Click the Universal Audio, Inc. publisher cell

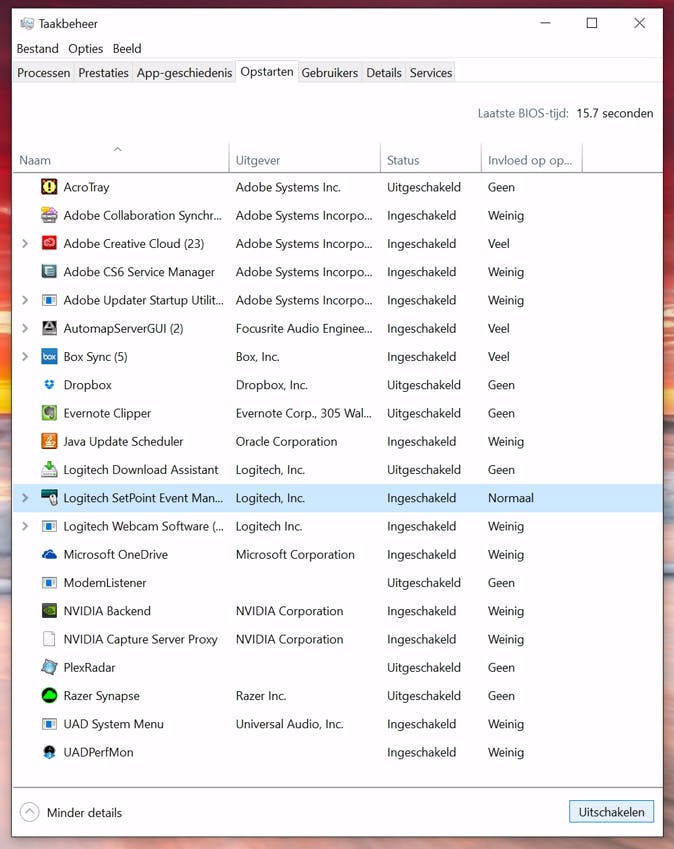coord(290,724)
